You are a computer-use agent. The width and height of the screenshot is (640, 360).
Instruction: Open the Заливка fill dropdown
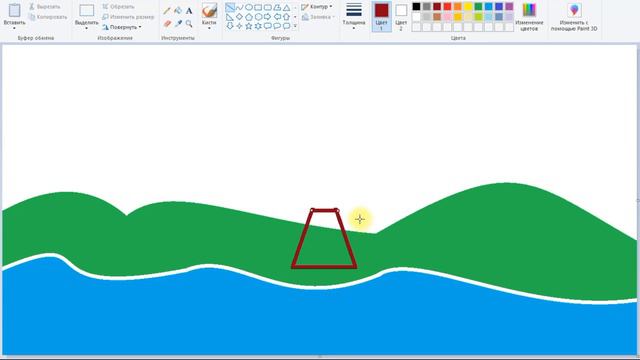318,17
